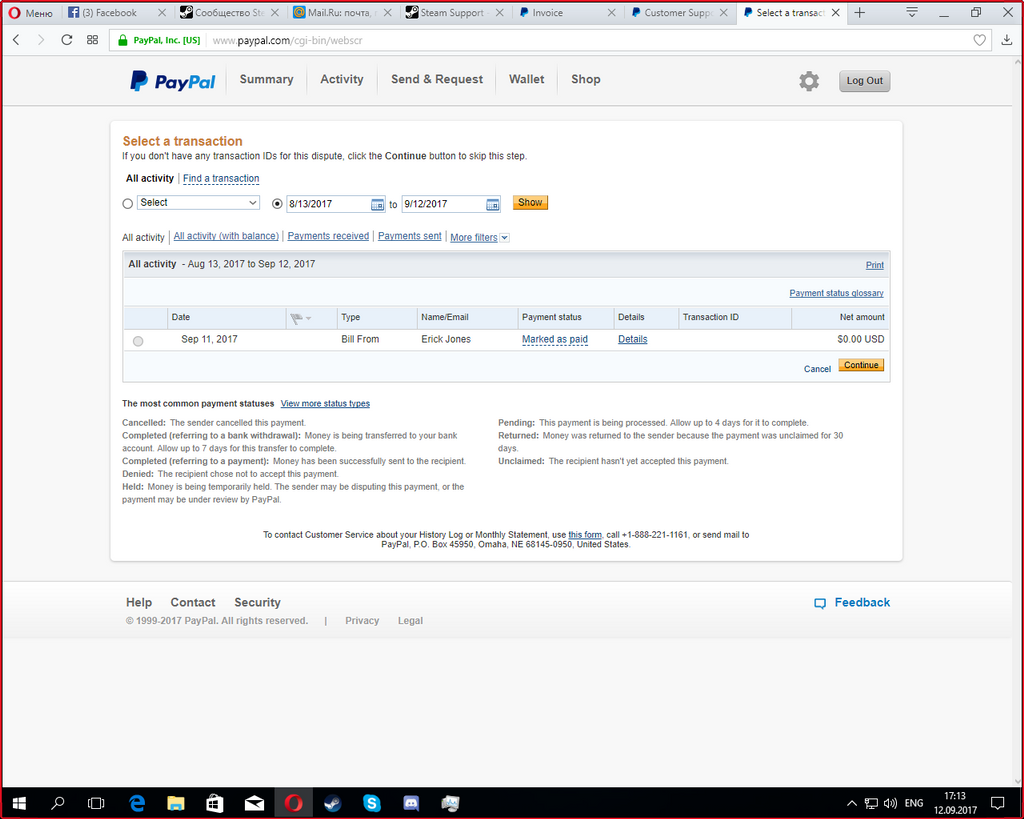Click the Feedback link in footer
1024x819 pixels.
[x=852, y=602]
